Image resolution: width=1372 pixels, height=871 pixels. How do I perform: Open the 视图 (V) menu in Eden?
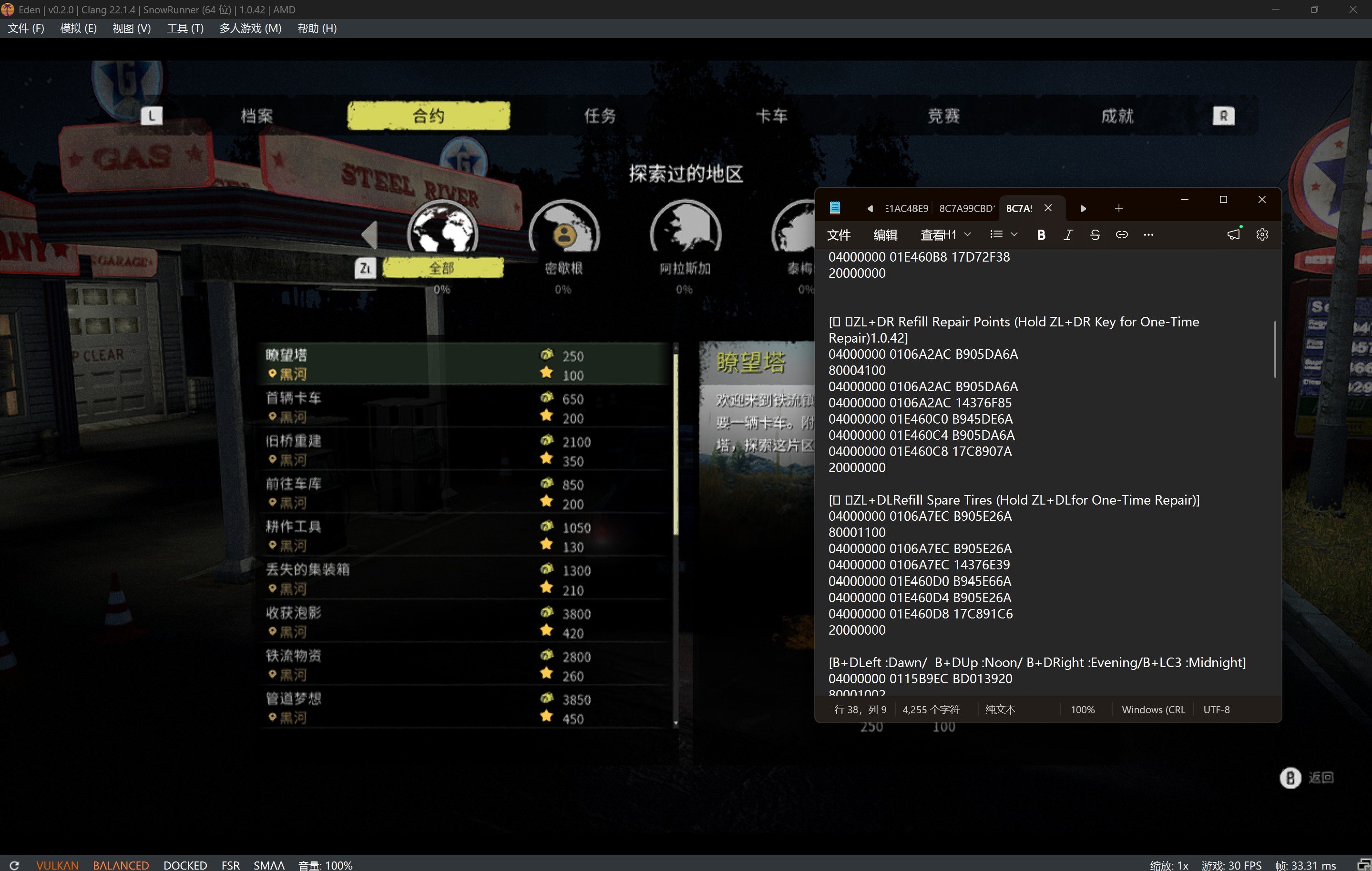click(132, 29)
